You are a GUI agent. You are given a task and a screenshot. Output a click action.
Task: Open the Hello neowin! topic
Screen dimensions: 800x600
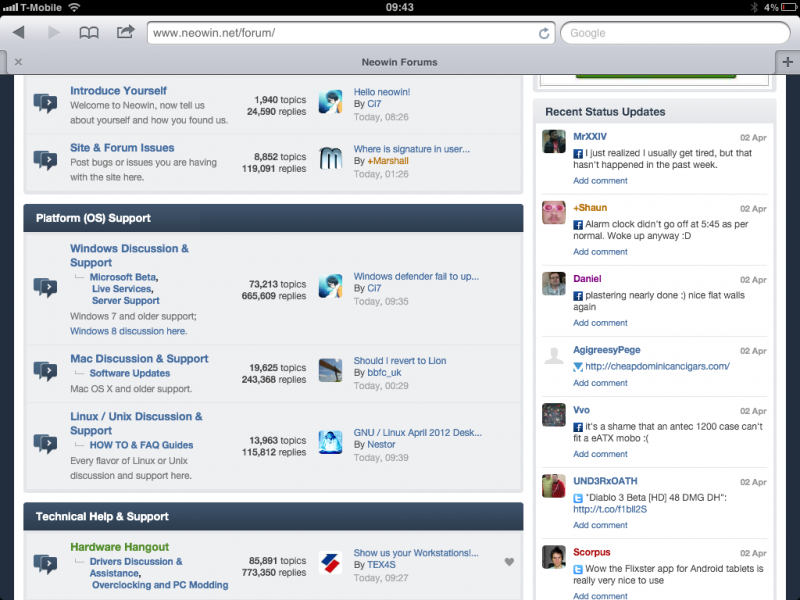pos(382,92)
